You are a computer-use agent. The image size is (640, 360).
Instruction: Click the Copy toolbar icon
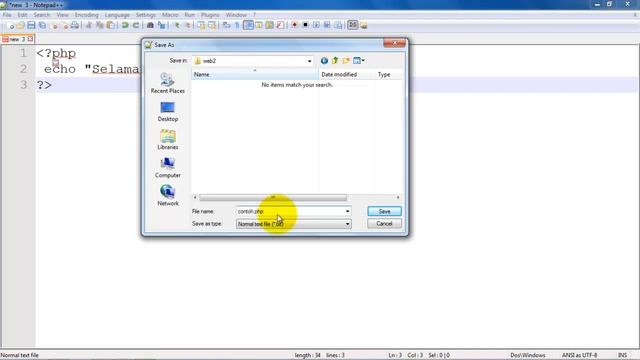(x=100, y=25)
